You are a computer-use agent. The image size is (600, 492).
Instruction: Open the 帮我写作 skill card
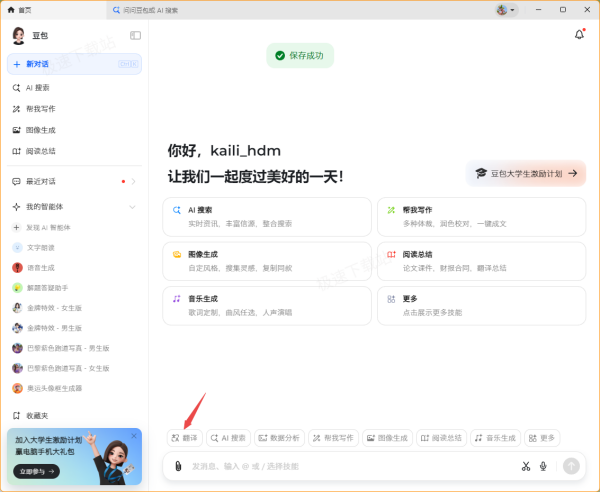pos(481,217)
